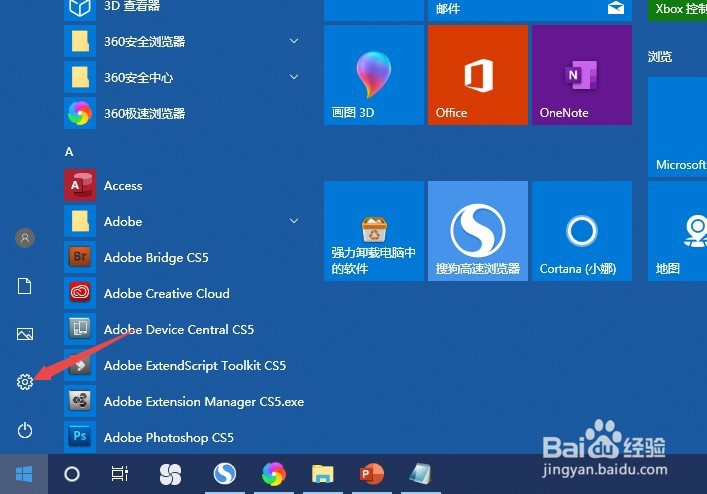Launch Adobe Device Central CS5
The width and height of the screenshot is (707, 494).
coord(185,329)
